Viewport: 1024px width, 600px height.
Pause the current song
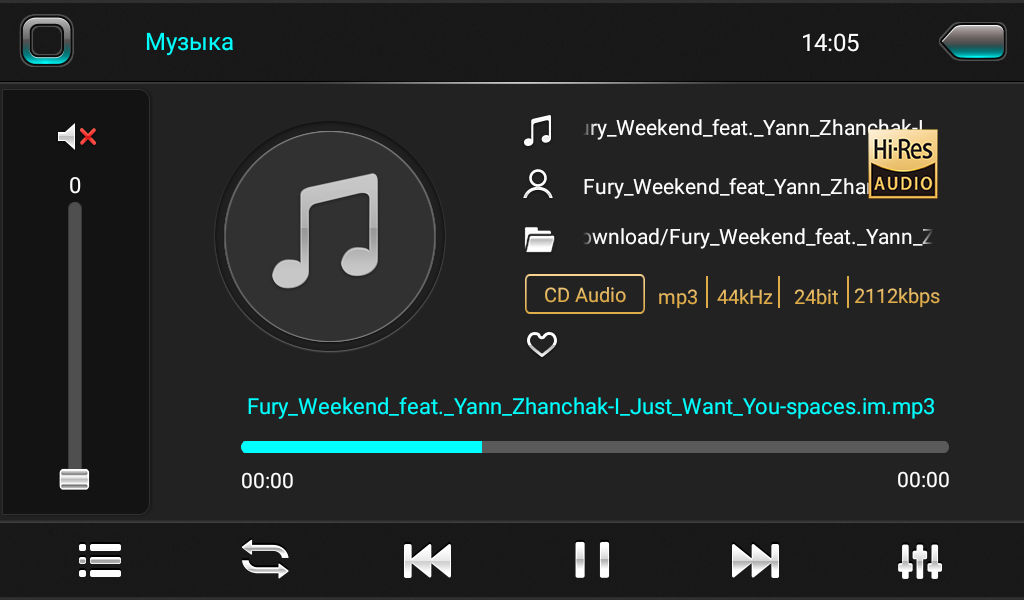click(592, 560)
